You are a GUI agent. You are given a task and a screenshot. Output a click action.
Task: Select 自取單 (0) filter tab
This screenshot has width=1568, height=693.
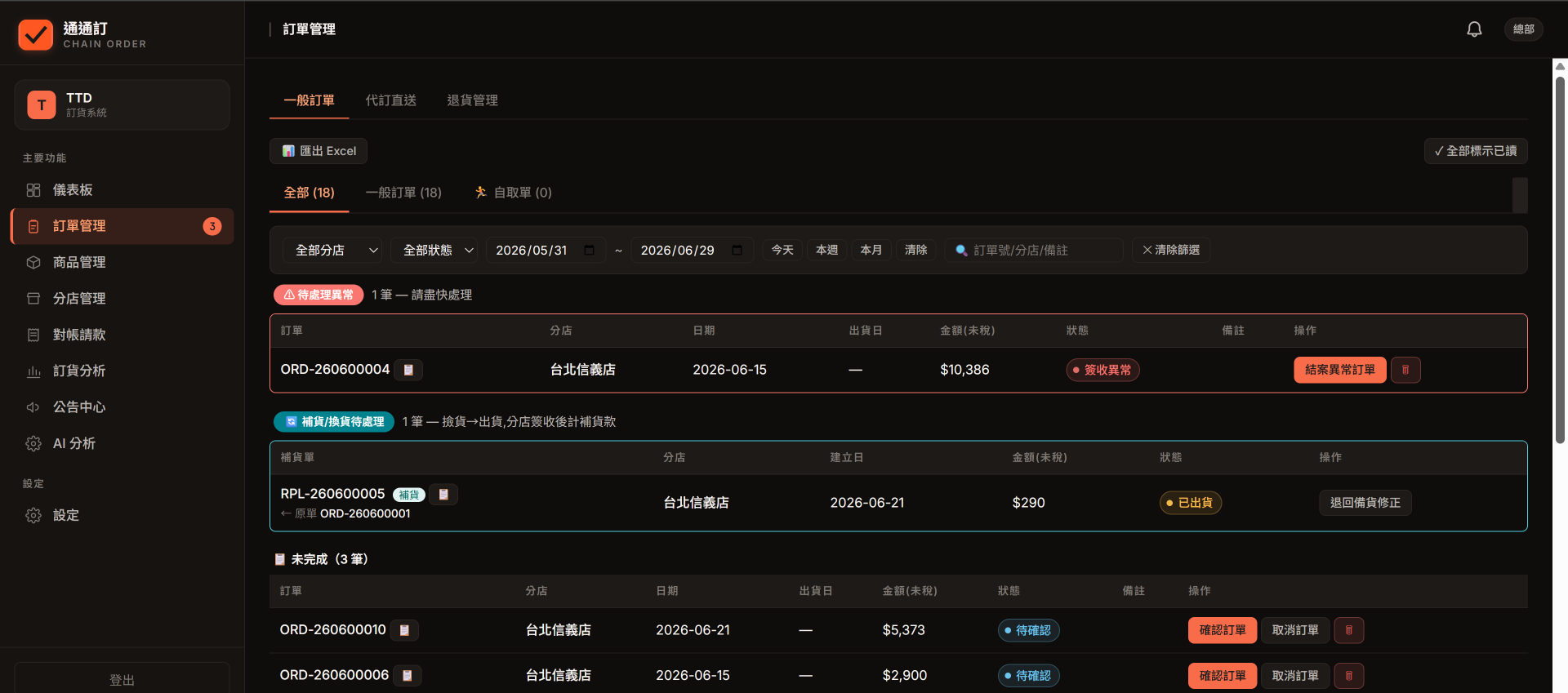pos(514,193)
